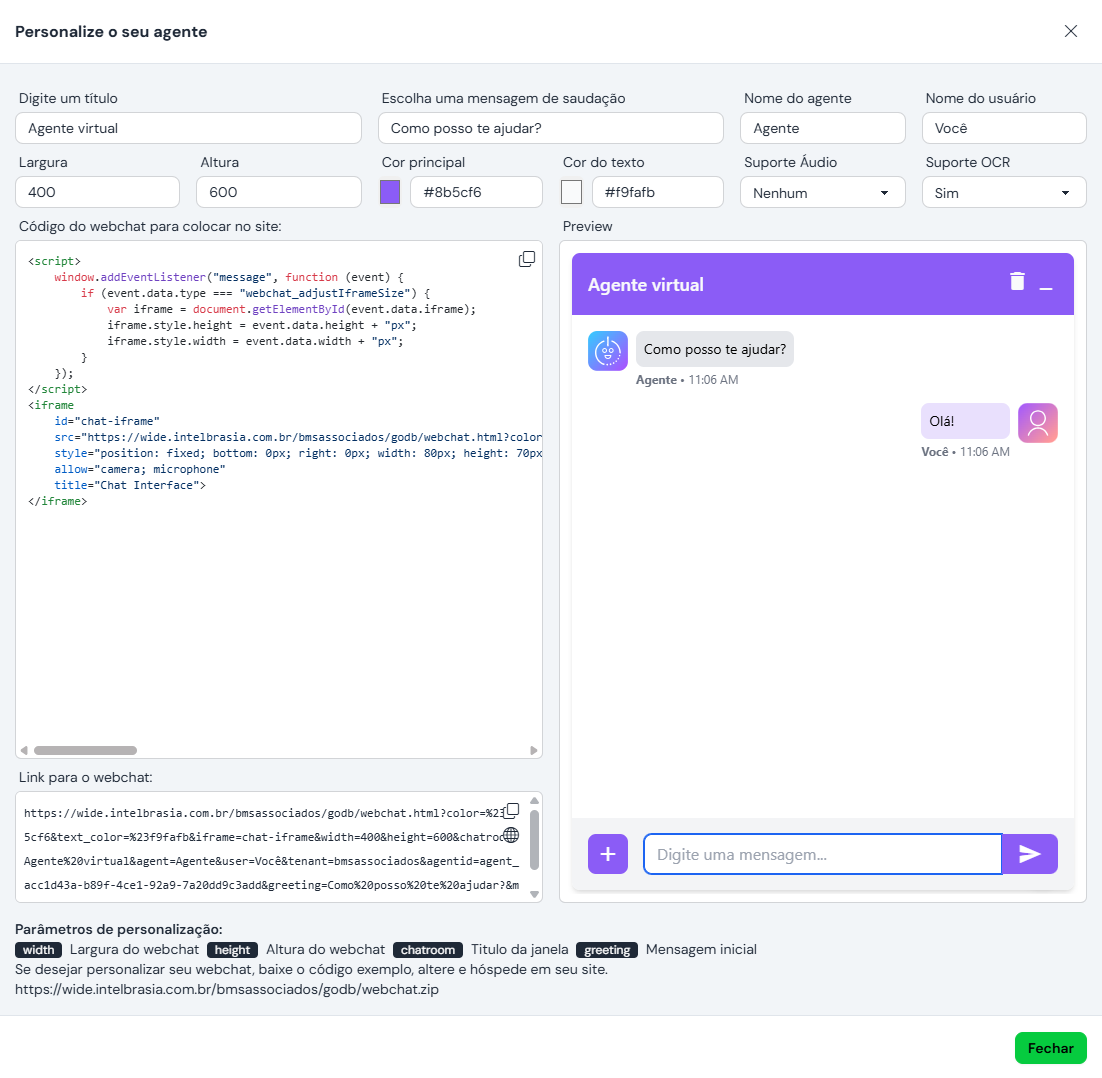
Task: Click 'Agente virtual' preview header title
Action: [645, 285]
